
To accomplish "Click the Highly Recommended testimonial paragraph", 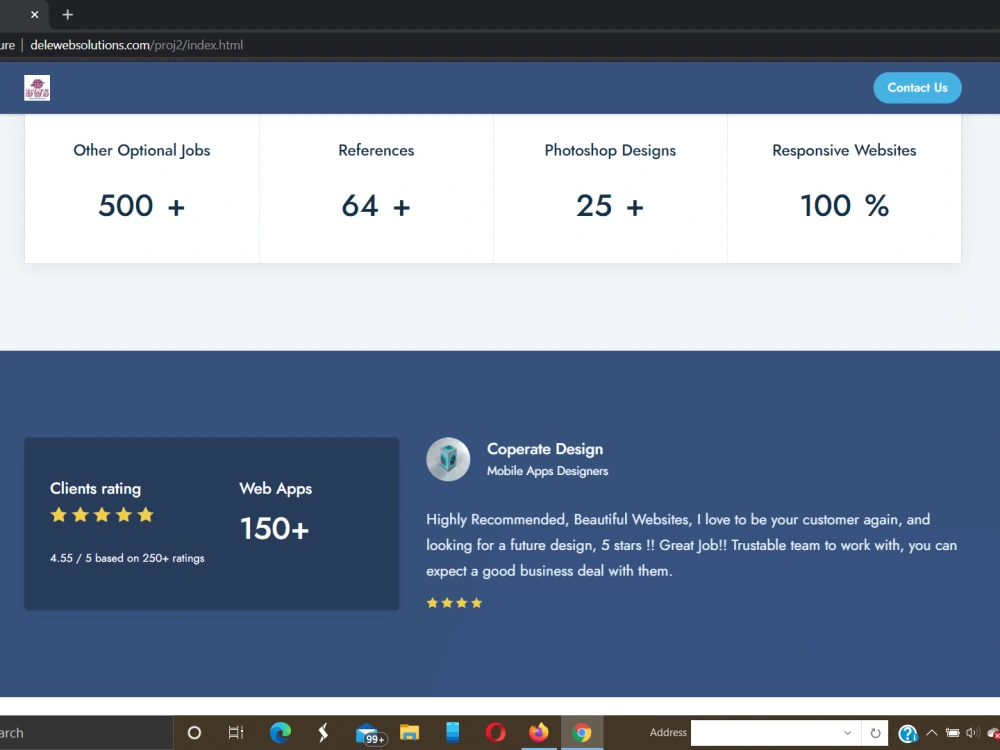I will 691,545.
